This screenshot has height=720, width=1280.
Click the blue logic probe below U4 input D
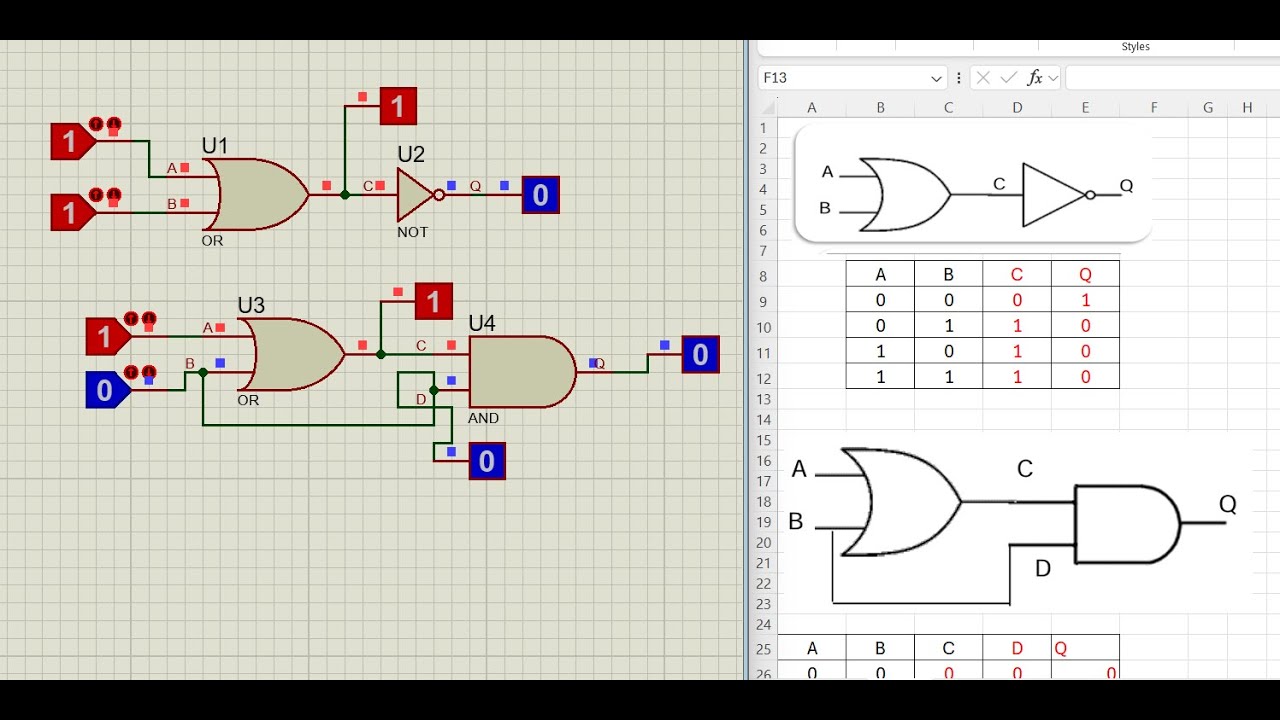487,461
